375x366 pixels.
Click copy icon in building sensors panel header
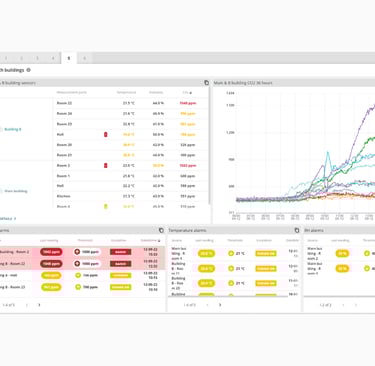(x=206, y=83)
